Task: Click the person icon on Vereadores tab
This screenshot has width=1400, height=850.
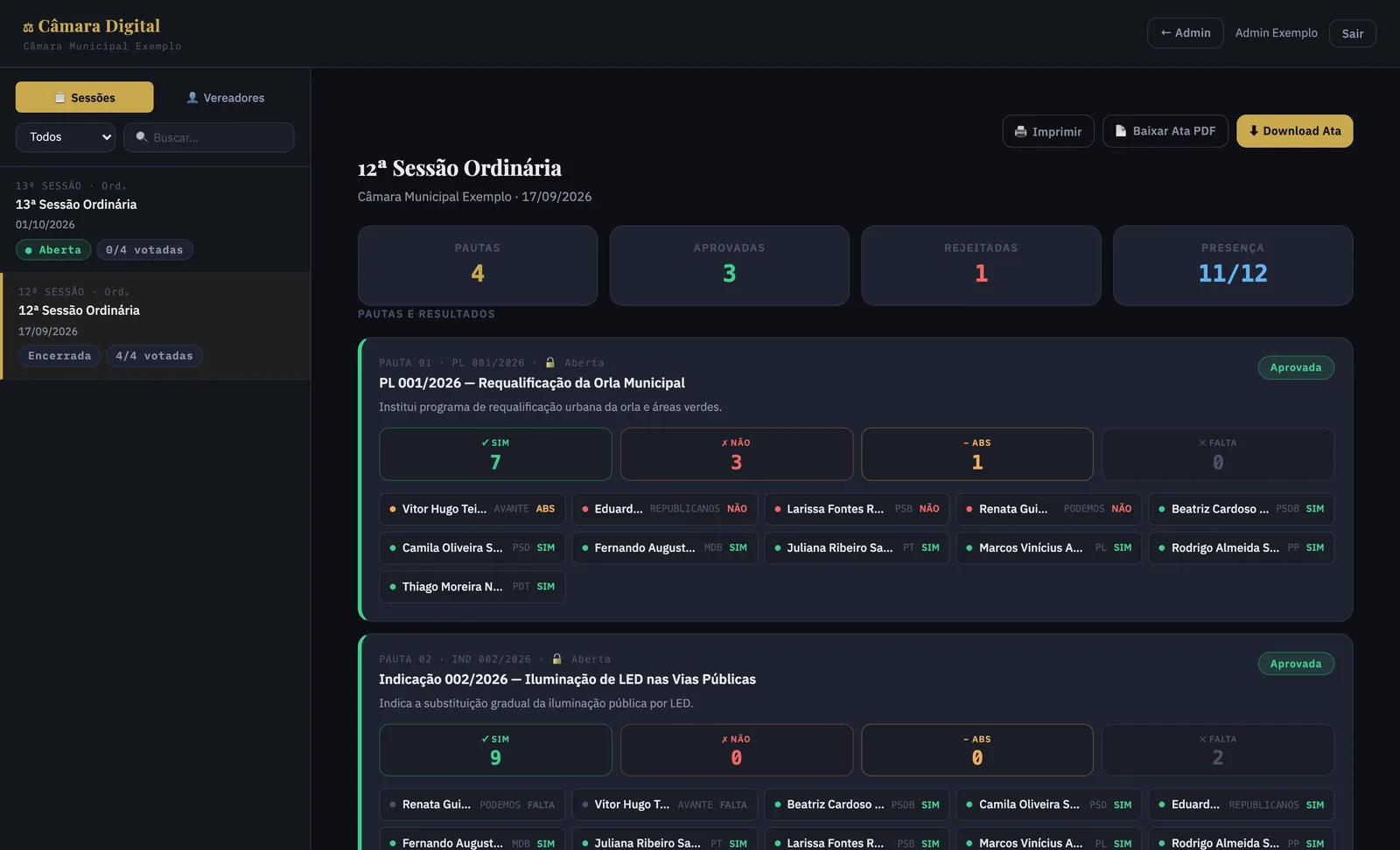Action: pyautogui.click(x=192, y=97)
